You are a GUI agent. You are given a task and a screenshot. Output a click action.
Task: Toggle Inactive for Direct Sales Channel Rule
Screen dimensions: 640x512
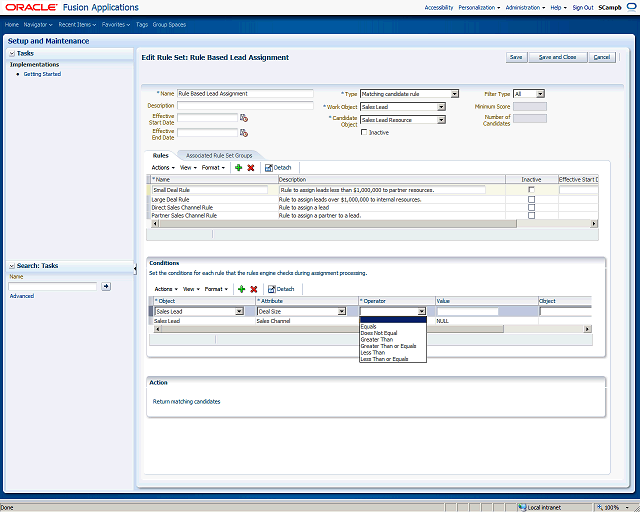(x=531, y=207)
